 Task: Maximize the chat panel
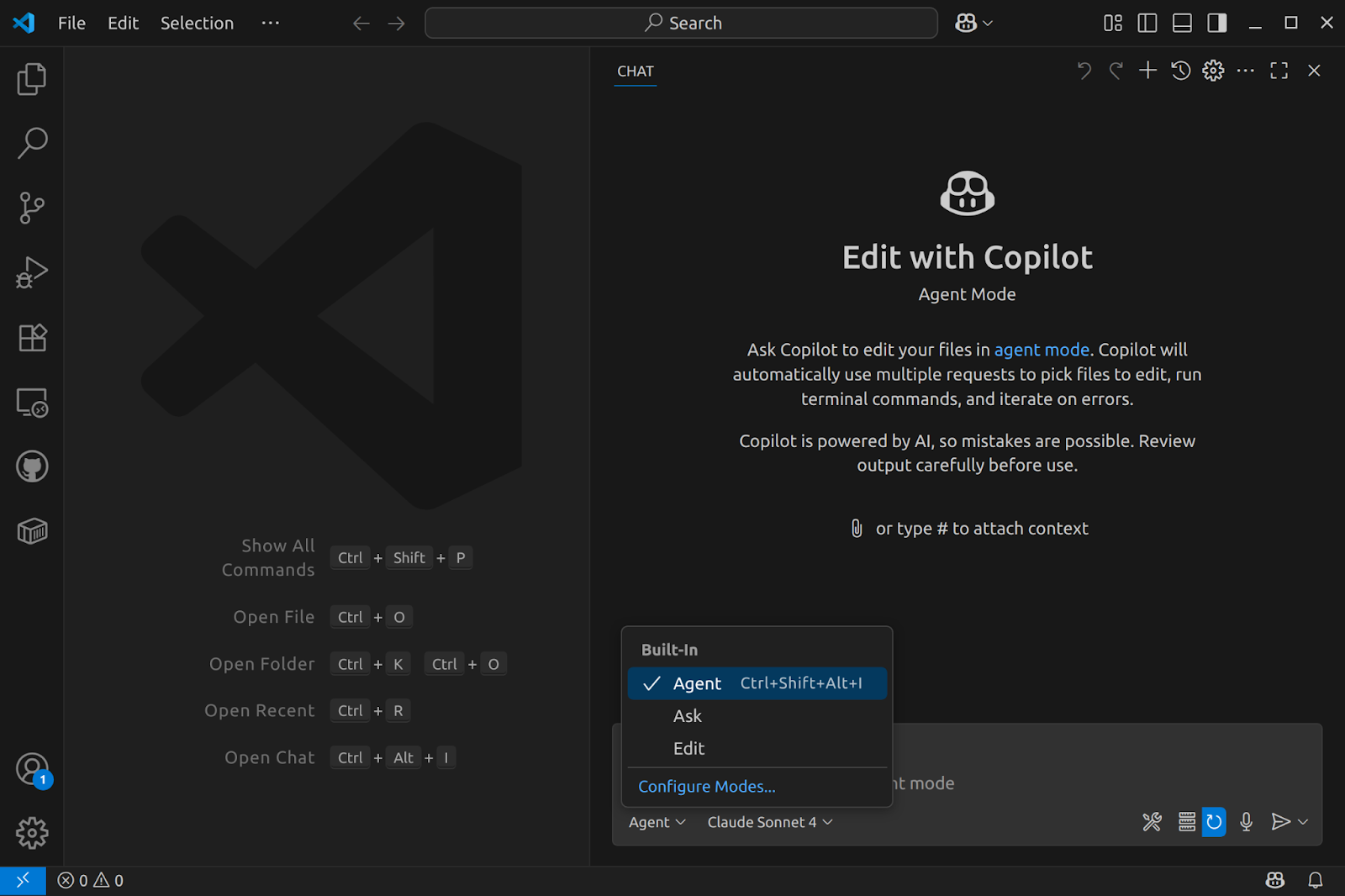[1279, 71]
